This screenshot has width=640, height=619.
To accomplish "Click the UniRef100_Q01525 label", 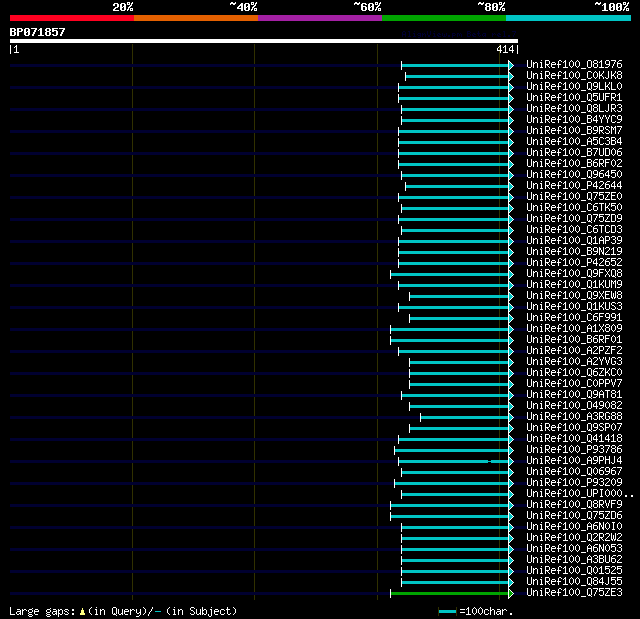I will click(x=574, y=571).
